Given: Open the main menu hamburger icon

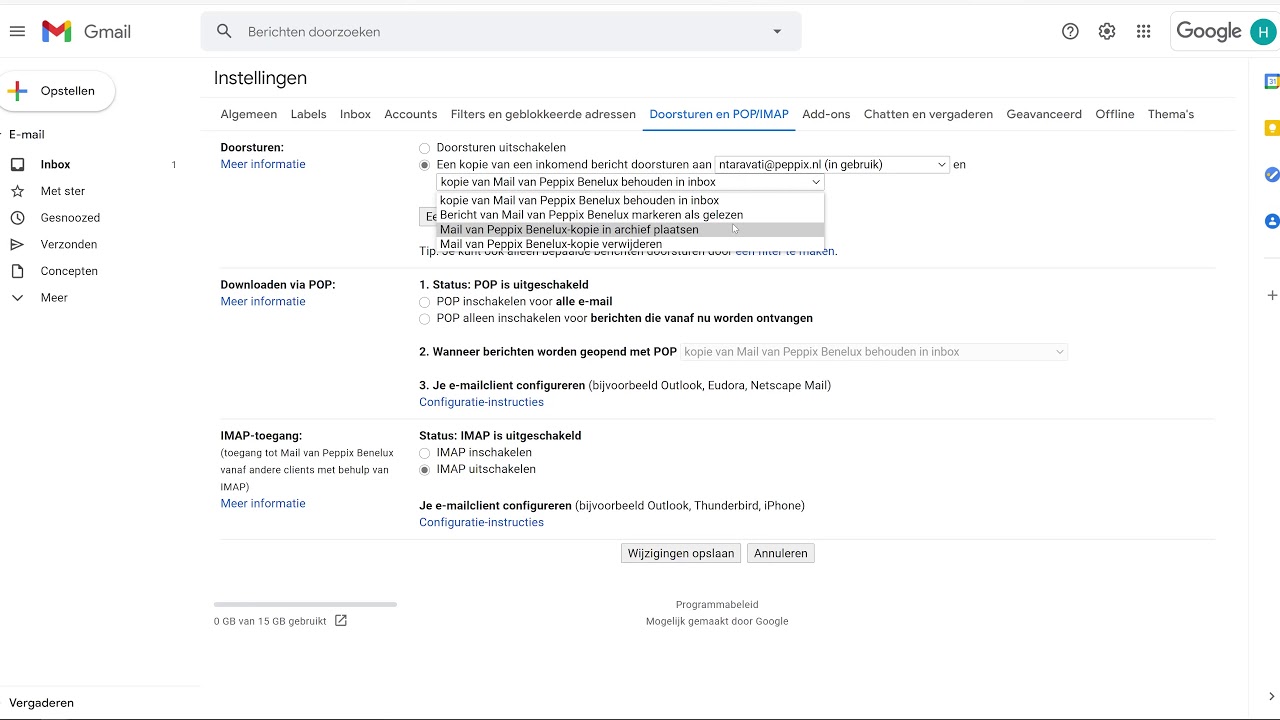Looking at the screenshot, I should pos(17,32).
